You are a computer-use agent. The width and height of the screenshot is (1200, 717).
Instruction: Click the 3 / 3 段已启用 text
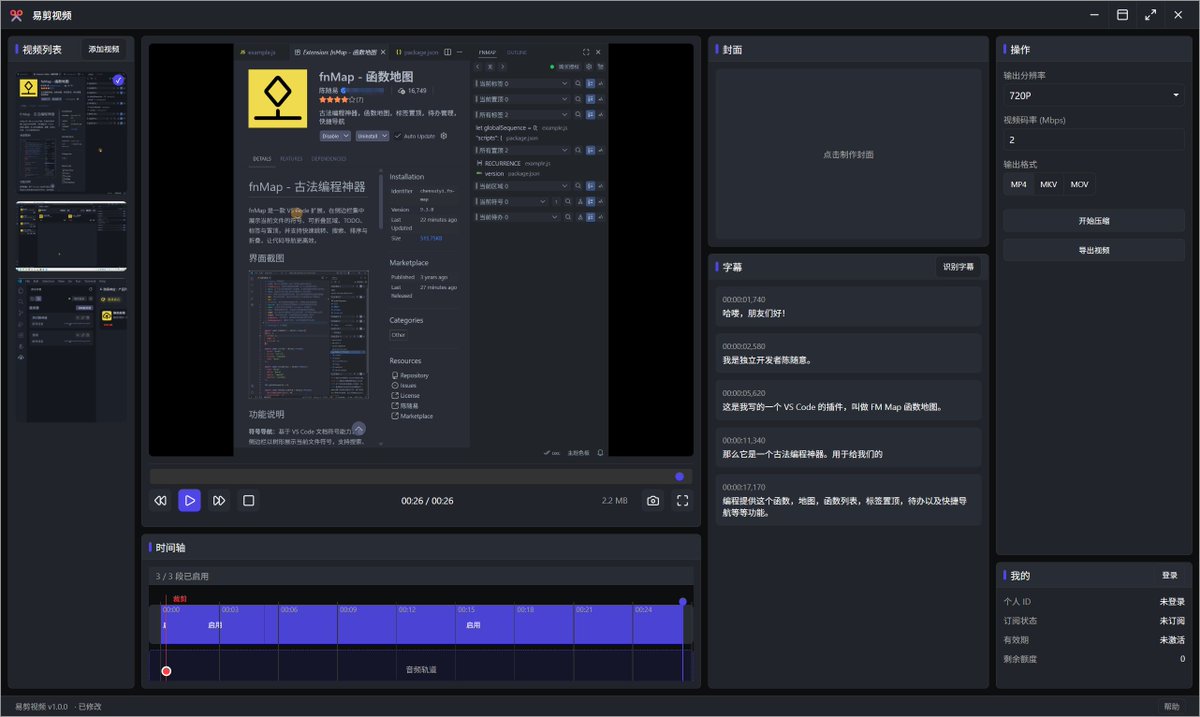click(x=182, y=576)
